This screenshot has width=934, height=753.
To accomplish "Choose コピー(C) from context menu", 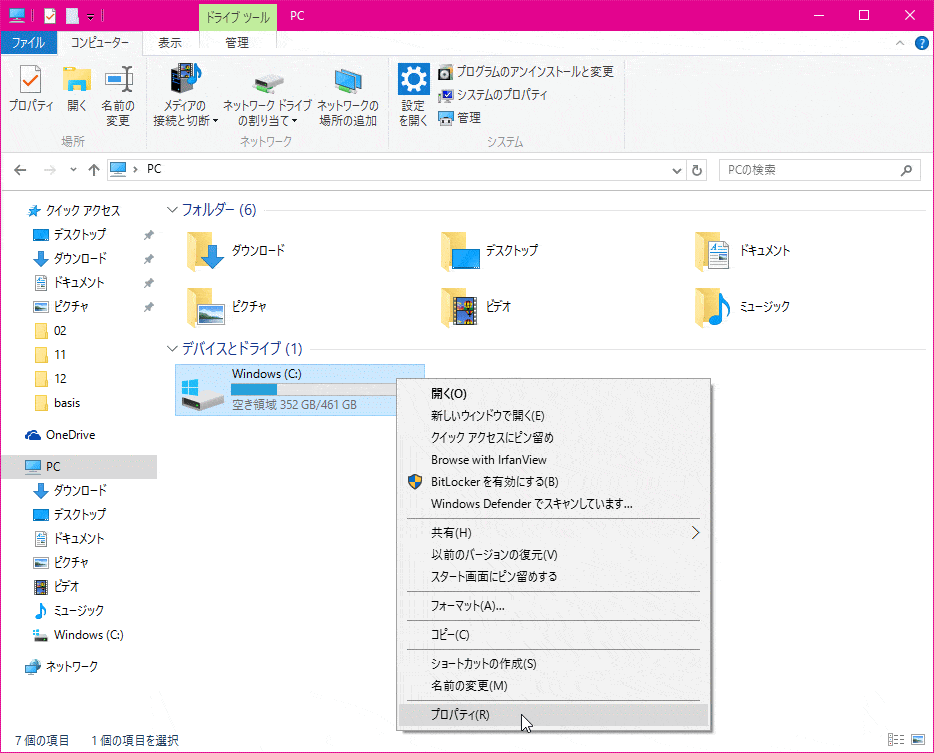I will [554, 635].
